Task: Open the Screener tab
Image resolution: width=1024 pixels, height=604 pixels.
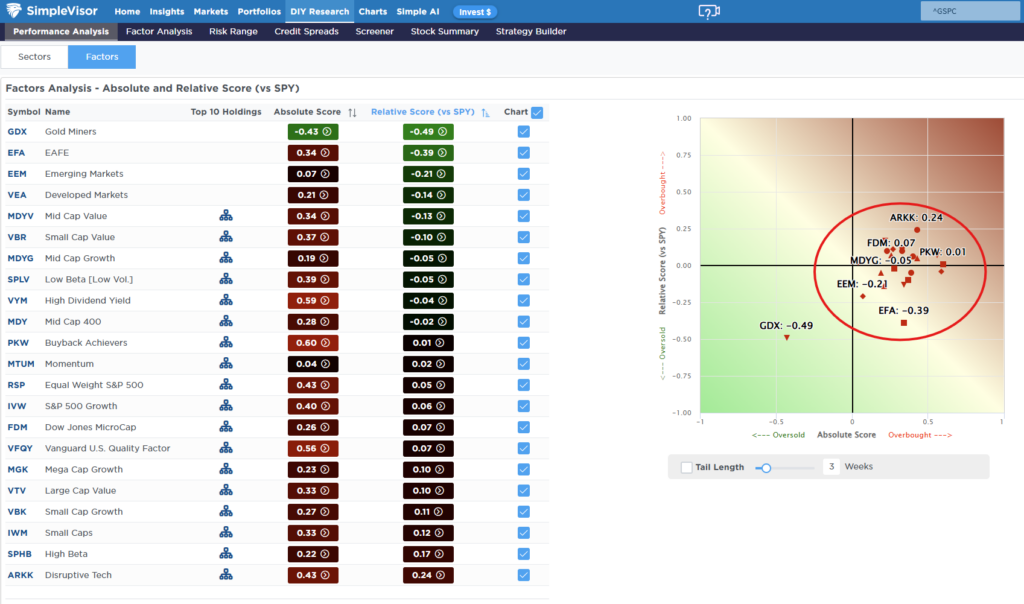Action: (x=374, y=31)
